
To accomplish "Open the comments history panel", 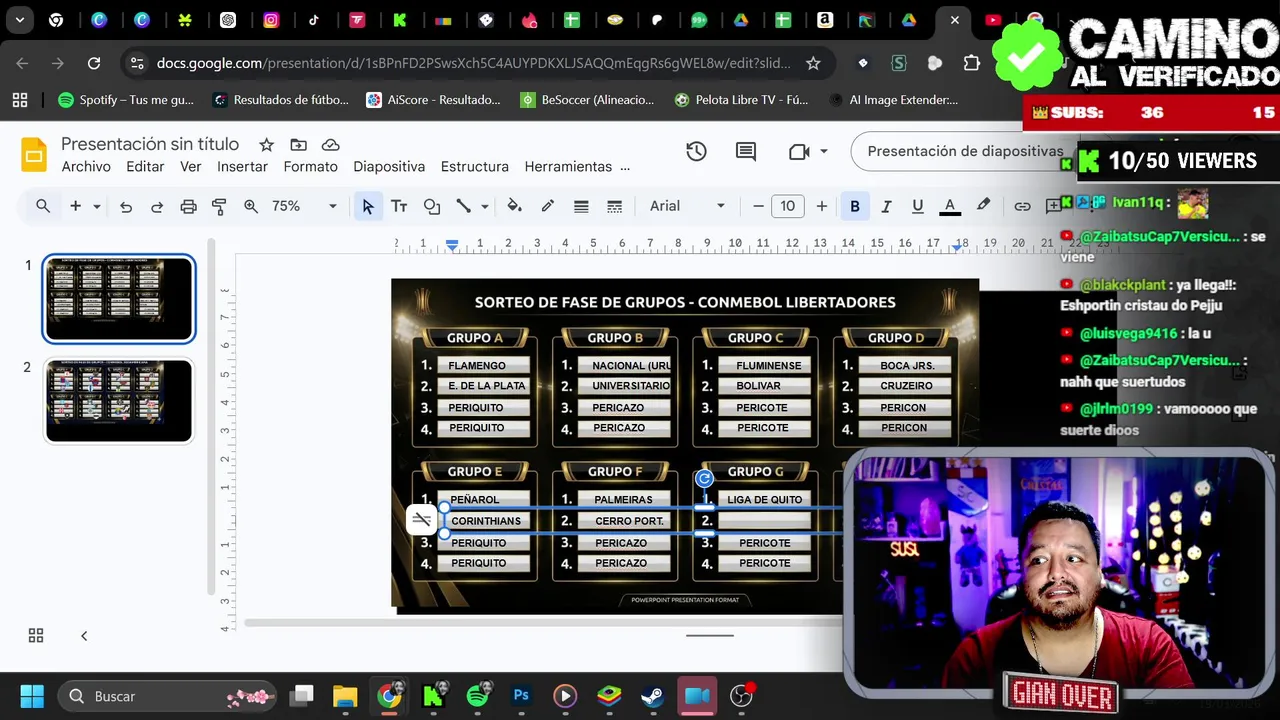I will (746, 151).
